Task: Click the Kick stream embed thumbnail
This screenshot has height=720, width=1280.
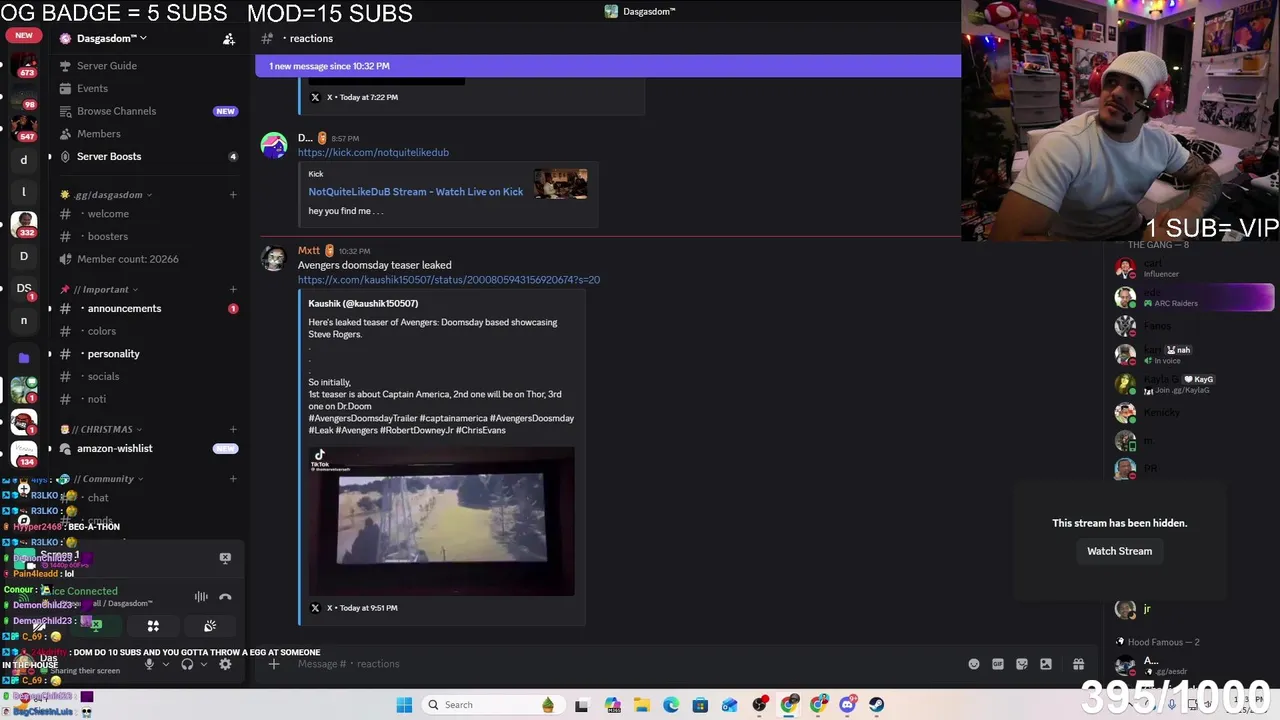Action: 560,184
